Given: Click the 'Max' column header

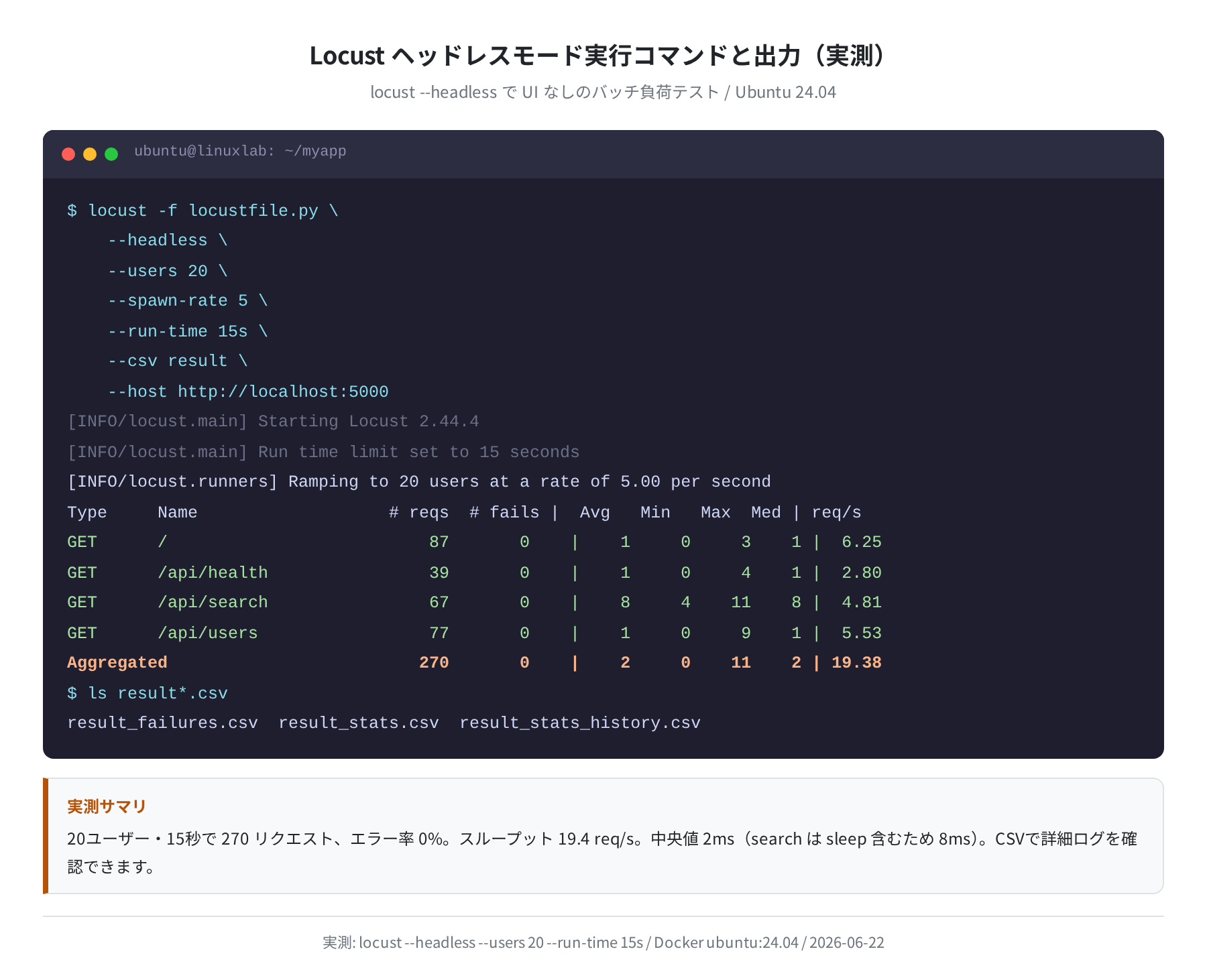Looking at the screenshot, I should [715, 512].
